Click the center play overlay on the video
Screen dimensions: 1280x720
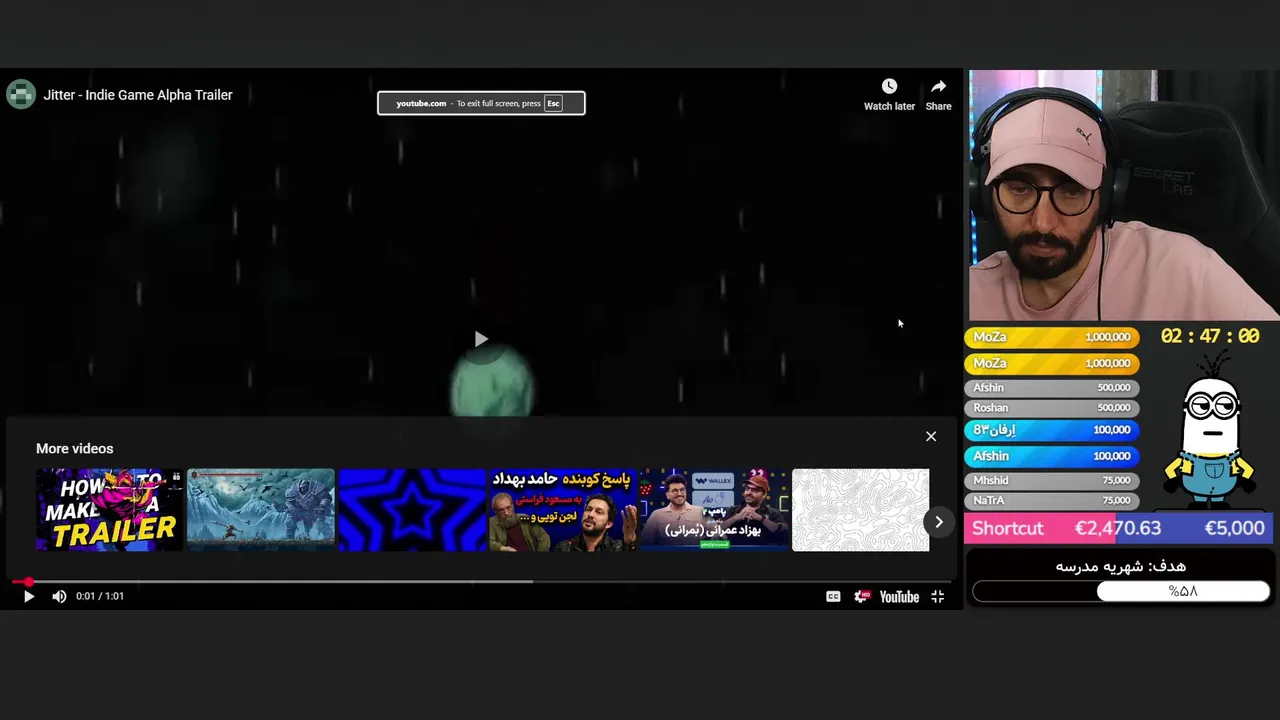click(x=481, y=339)
